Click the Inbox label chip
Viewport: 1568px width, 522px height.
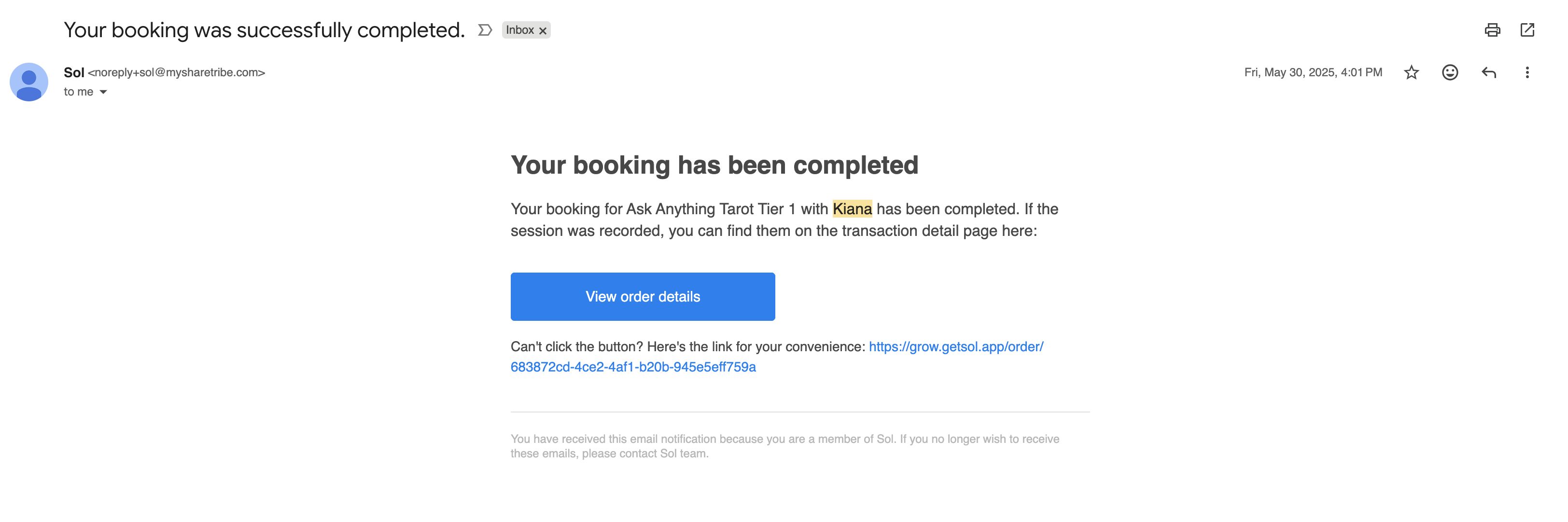(519, 30)
